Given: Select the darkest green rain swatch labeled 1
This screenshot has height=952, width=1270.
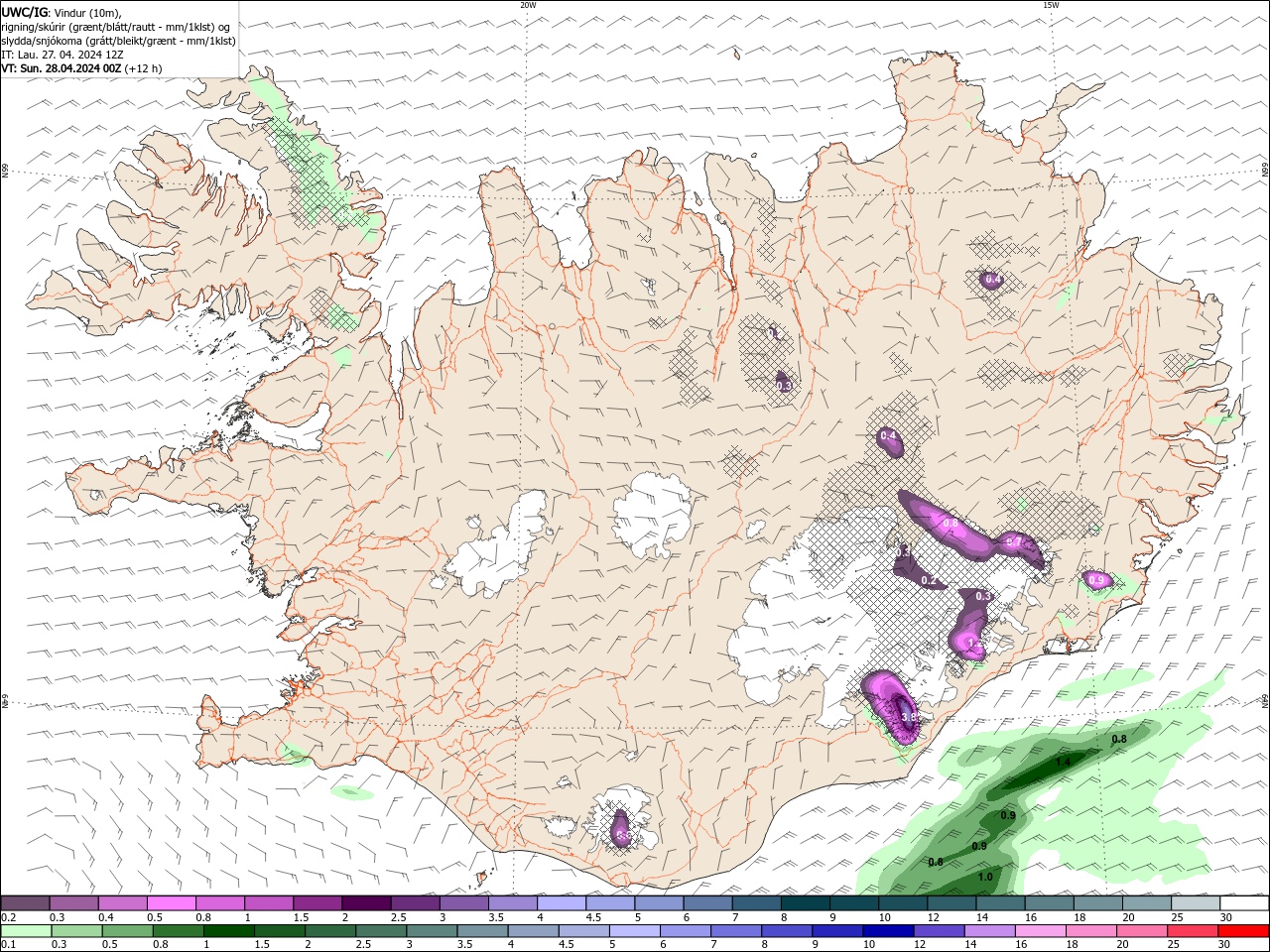Looking at the screenshot, I should click(228, 931).
